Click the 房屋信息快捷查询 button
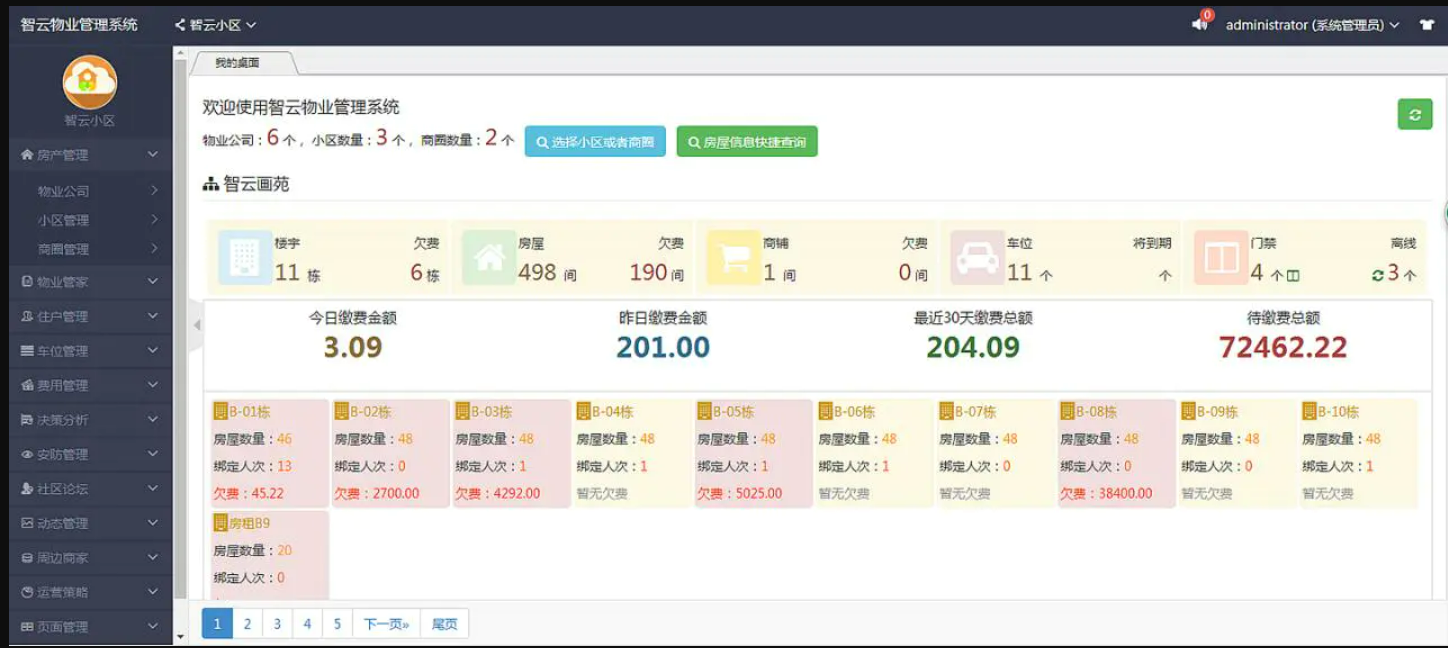 pyautogui.click(x=747, y=142)
